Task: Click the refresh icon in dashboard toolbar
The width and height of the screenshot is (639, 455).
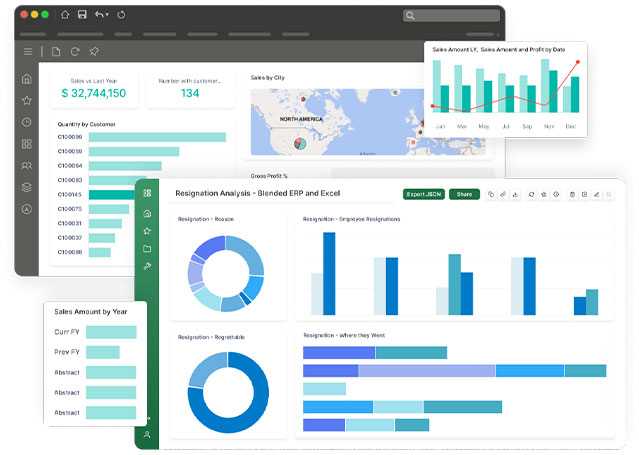Action: tap(75, 51)
